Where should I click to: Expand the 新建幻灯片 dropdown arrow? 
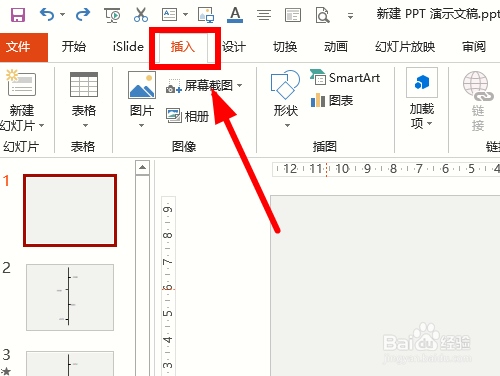[42, 126]
